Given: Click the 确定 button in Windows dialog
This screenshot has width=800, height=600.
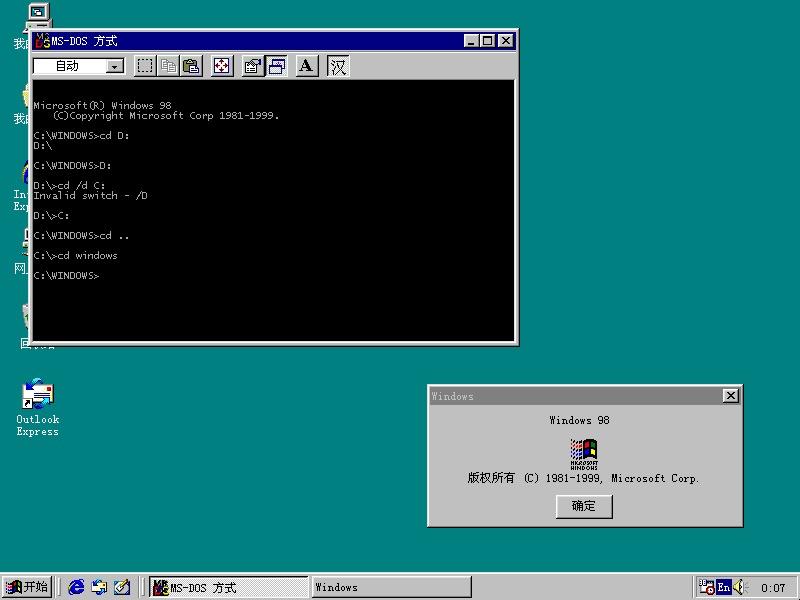Looking at the screenshot, I should 584,506.
